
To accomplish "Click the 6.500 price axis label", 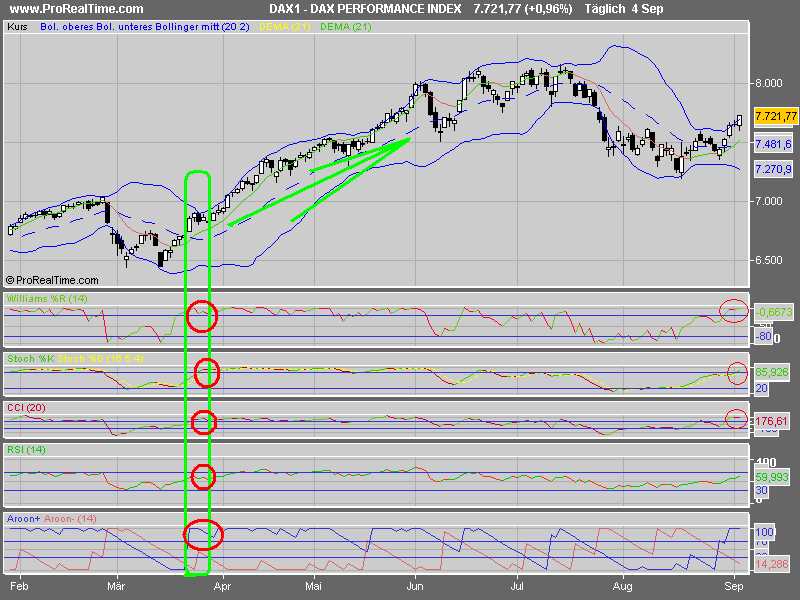I will pos(768,260).
